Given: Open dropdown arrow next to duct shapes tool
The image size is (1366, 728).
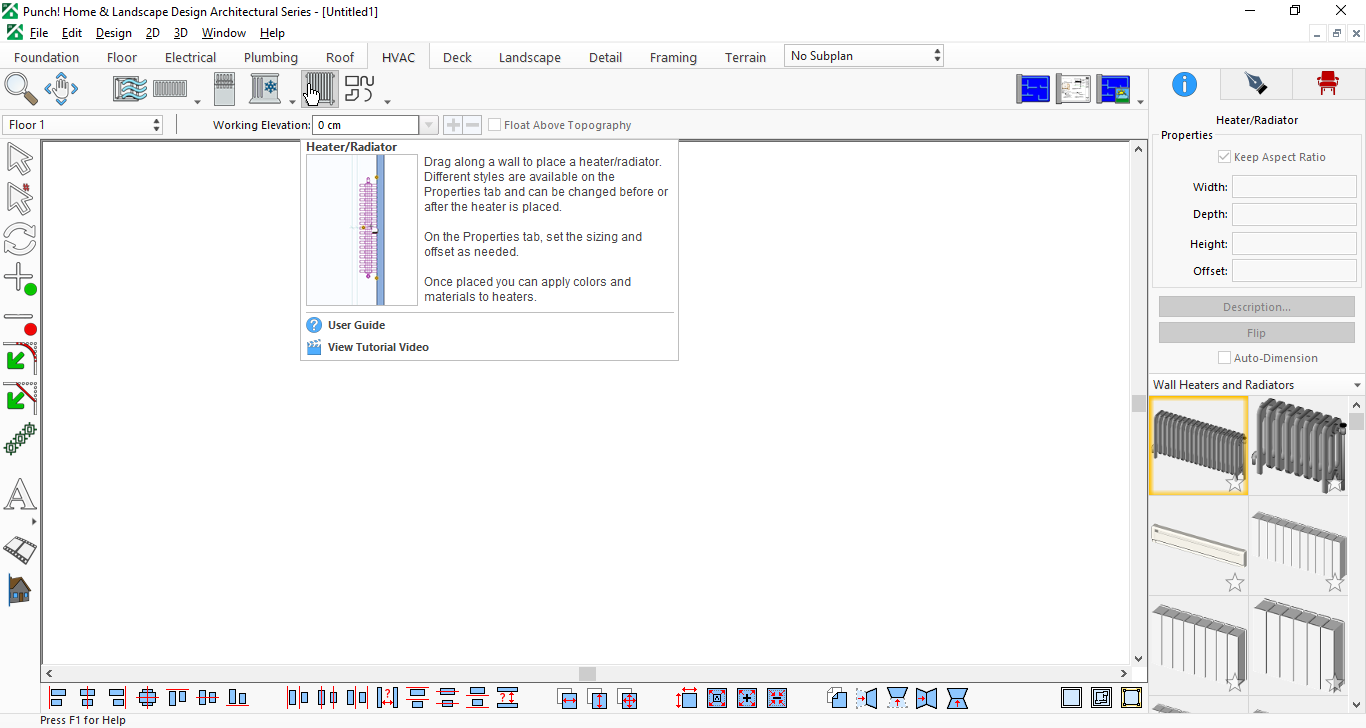Looking at the screenshot, I should [x=387, y=101].
